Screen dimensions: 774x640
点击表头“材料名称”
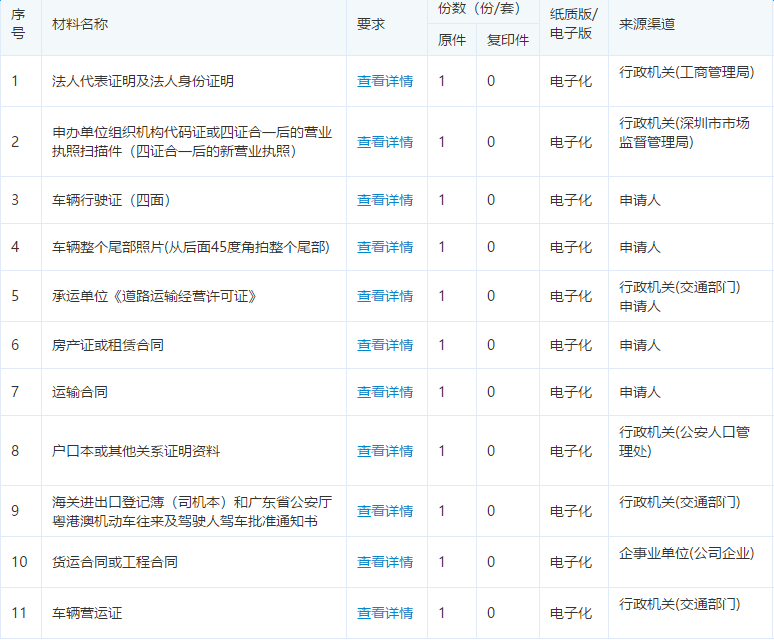point(81,23)
